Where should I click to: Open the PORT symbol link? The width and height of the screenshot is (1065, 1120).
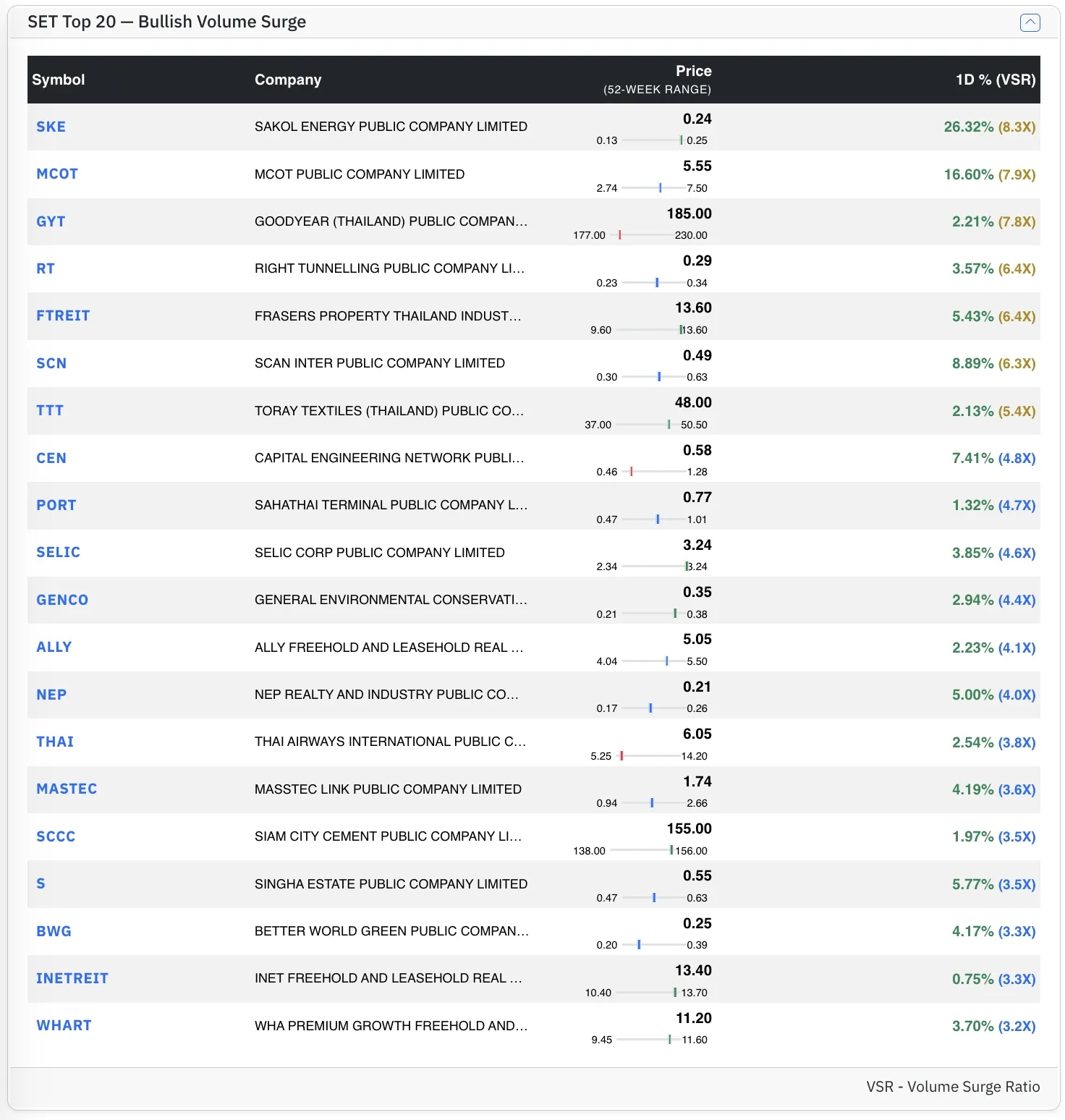point(56,505)
